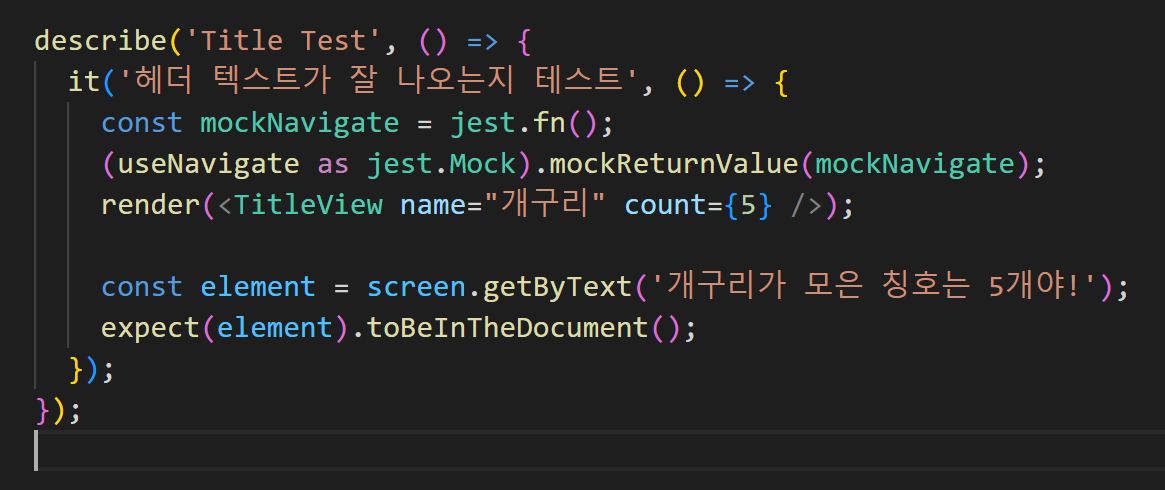Click element in the const element declaration
Viewport: 1165px width, 490px height.
pyautogui.click(x=258, y=287)
